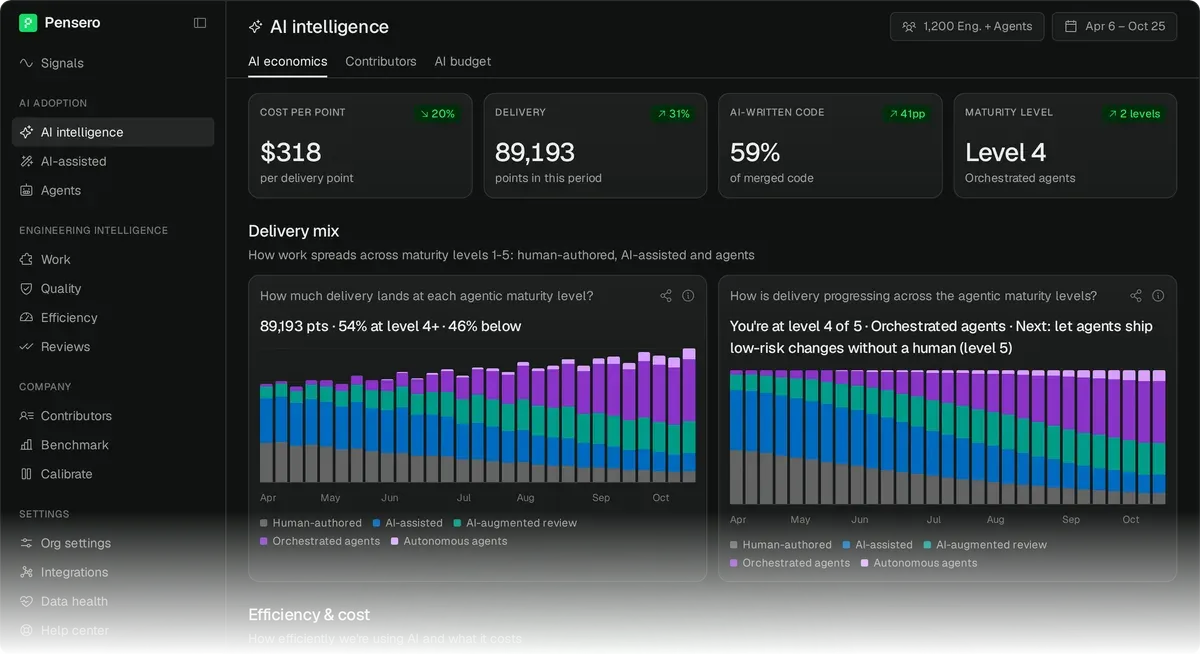Click the 31% delivery change badge

(x=673, y=114)
